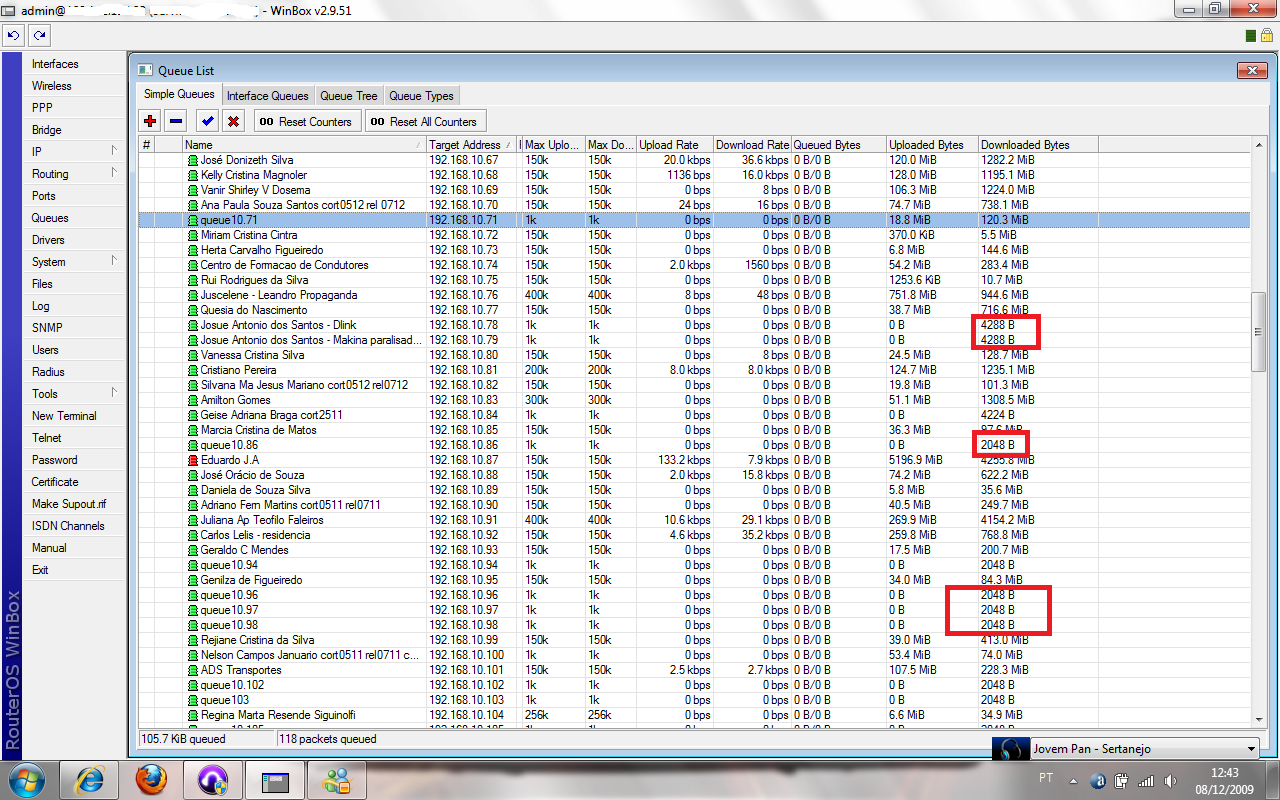
Task: Click the 4154.2 MiB downloaded bytes cell
Action: 1008,520
